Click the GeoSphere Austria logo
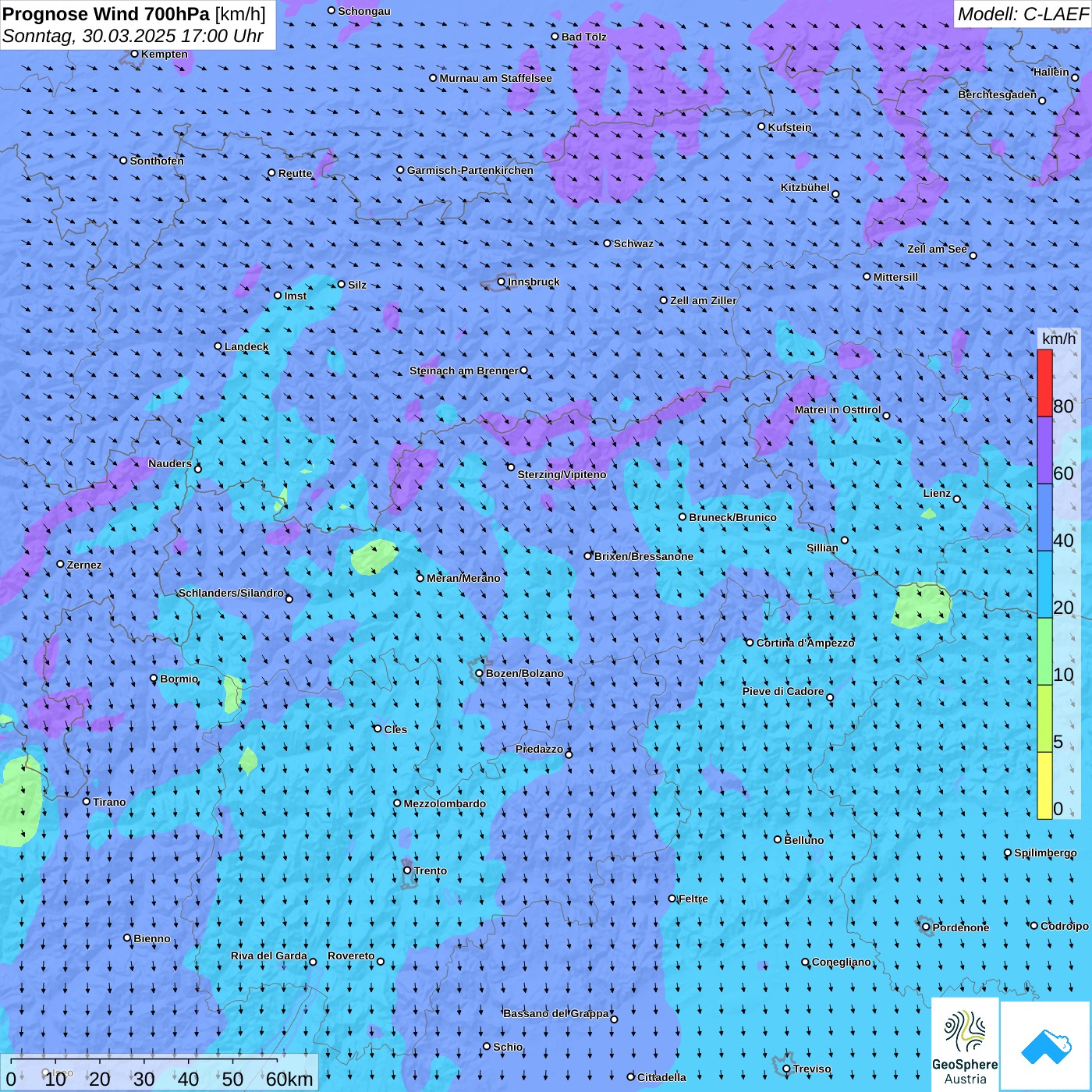This screenshot has width=1092, height=1092. pyautogui.click(x=965, y=1045)
